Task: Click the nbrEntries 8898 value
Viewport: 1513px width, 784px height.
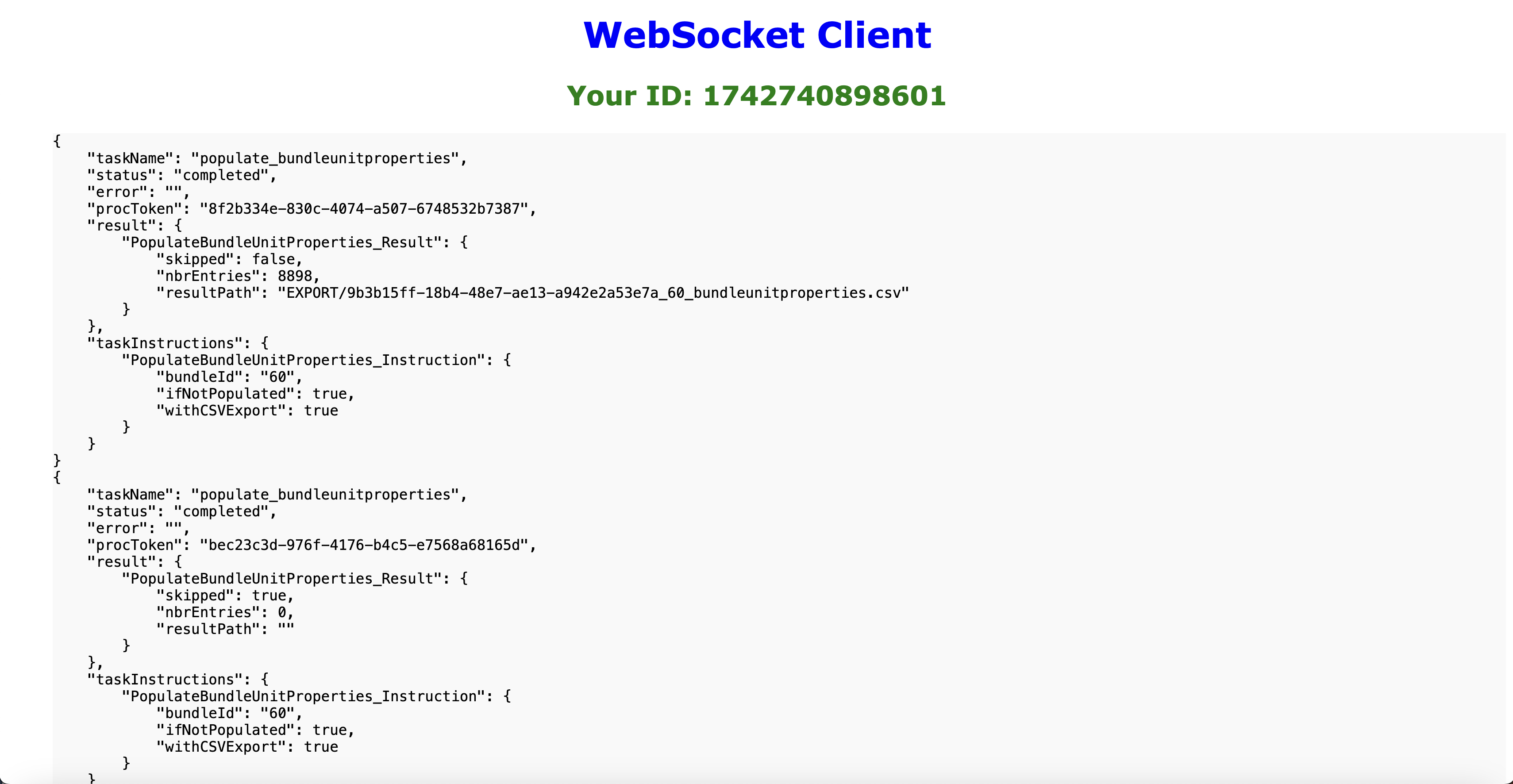Action: pos(295,276)
